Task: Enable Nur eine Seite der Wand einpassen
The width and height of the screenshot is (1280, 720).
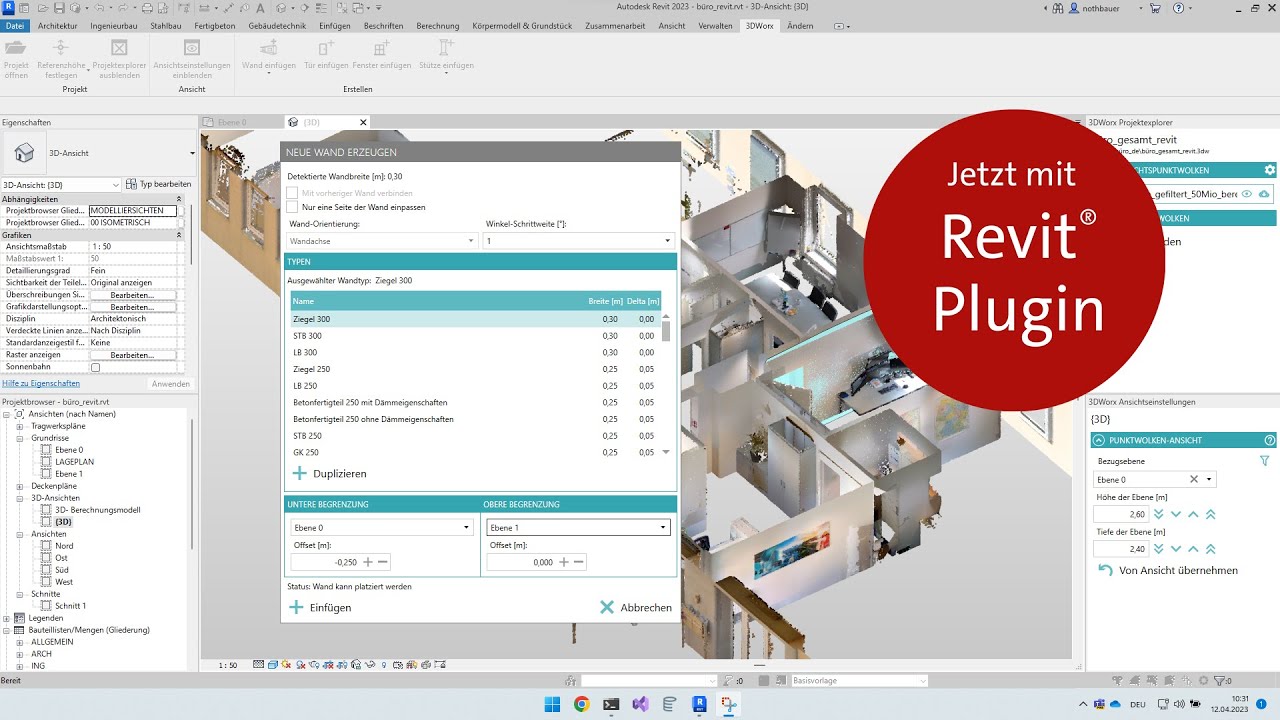Action: point(292,207)
